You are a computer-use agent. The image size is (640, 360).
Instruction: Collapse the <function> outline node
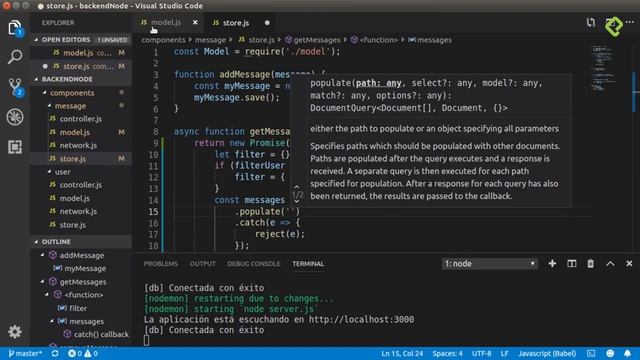click(47, 295)
